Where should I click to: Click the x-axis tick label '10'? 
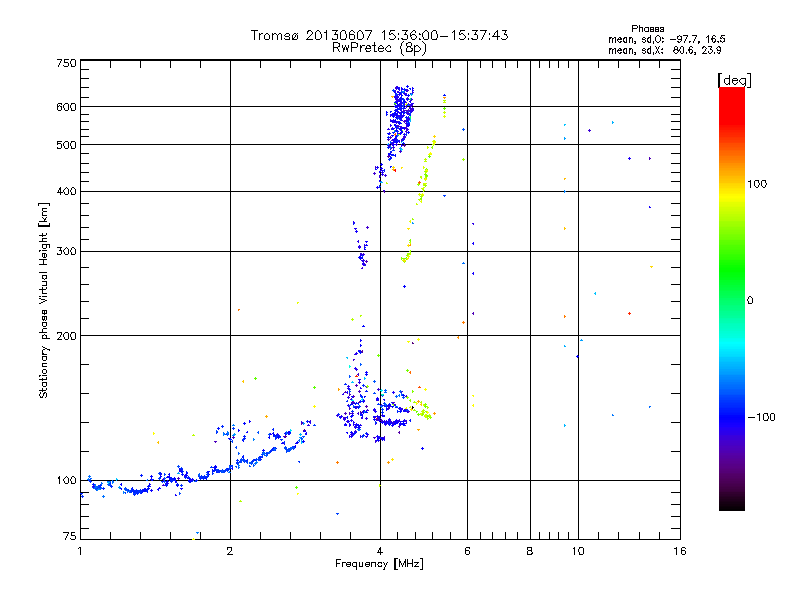coord(578,551)
